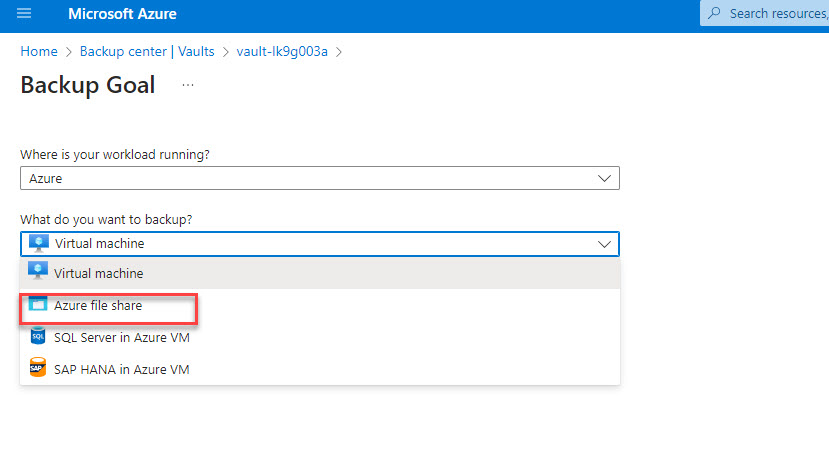
Task: Open the portal hamburger menu
Action: click(24, 14)
